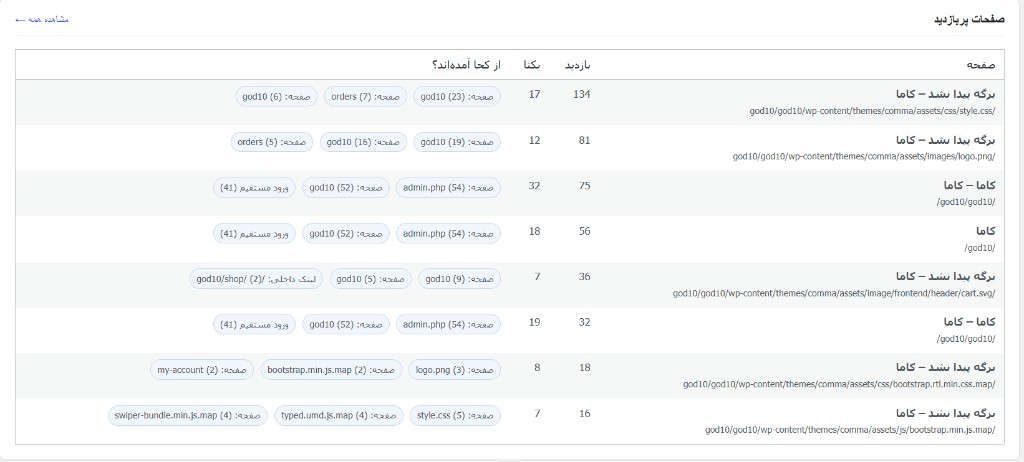This screenshot has width=1024, height=462.
Task: Click the 'bootstrap.min.js.map (2)' referrer badge
Action: click(x=331, y=370)
